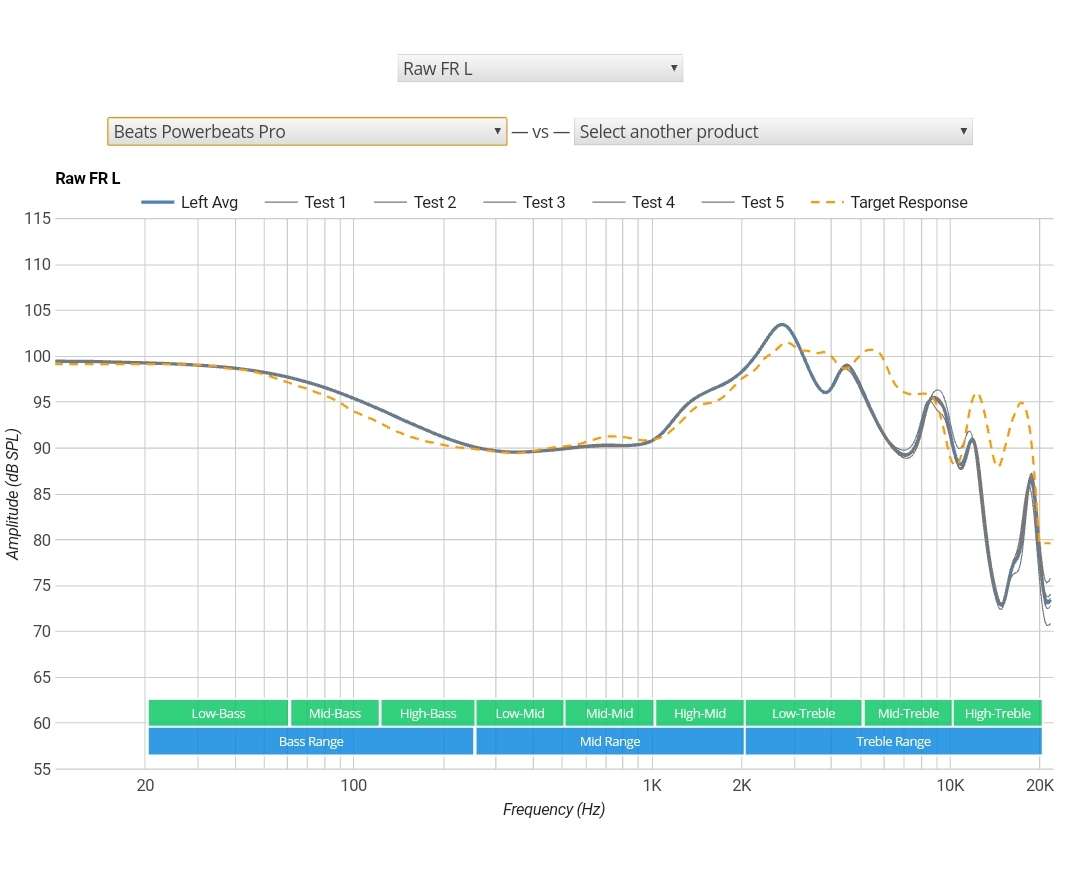Click the '100' frequency axis label

pos(353,785)
